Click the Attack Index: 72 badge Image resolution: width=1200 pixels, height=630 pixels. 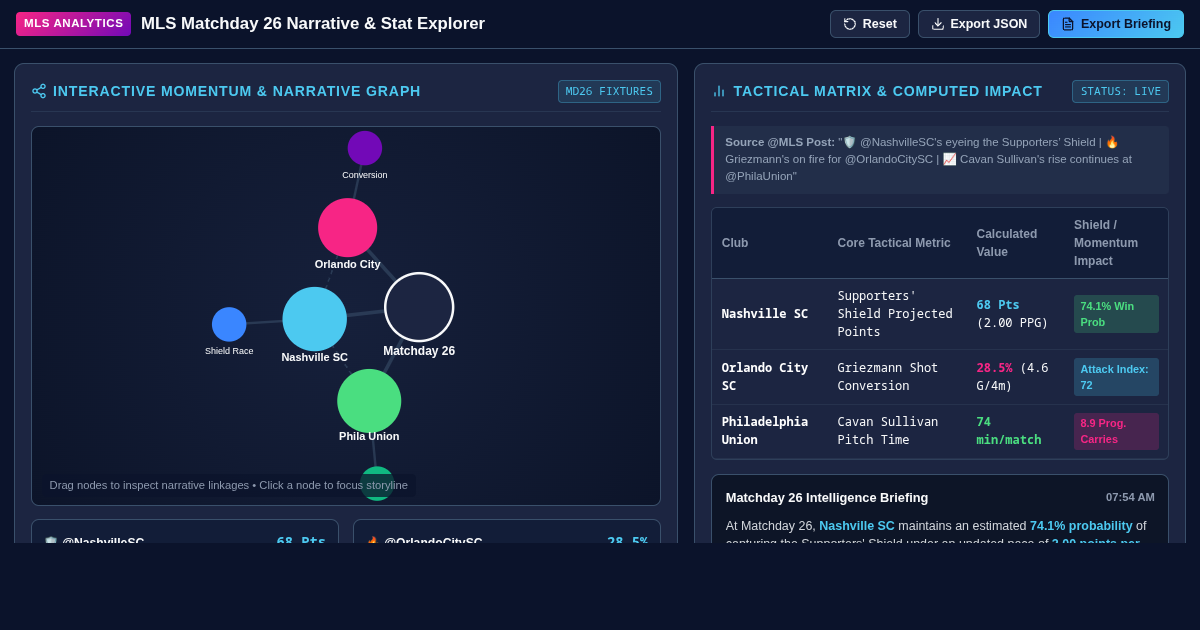click(x=1116, y=377)
